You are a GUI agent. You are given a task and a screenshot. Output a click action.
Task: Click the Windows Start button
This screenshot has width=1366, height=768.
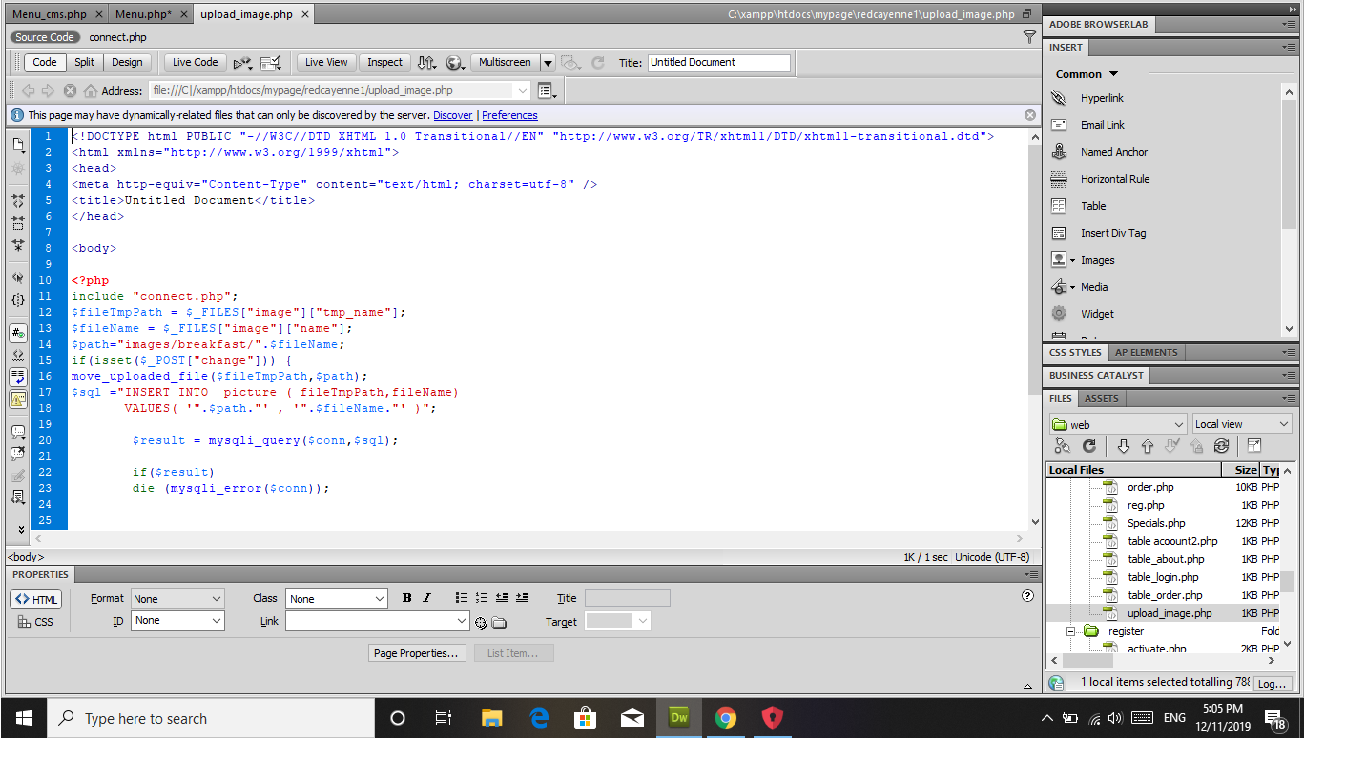coord(23,718)
